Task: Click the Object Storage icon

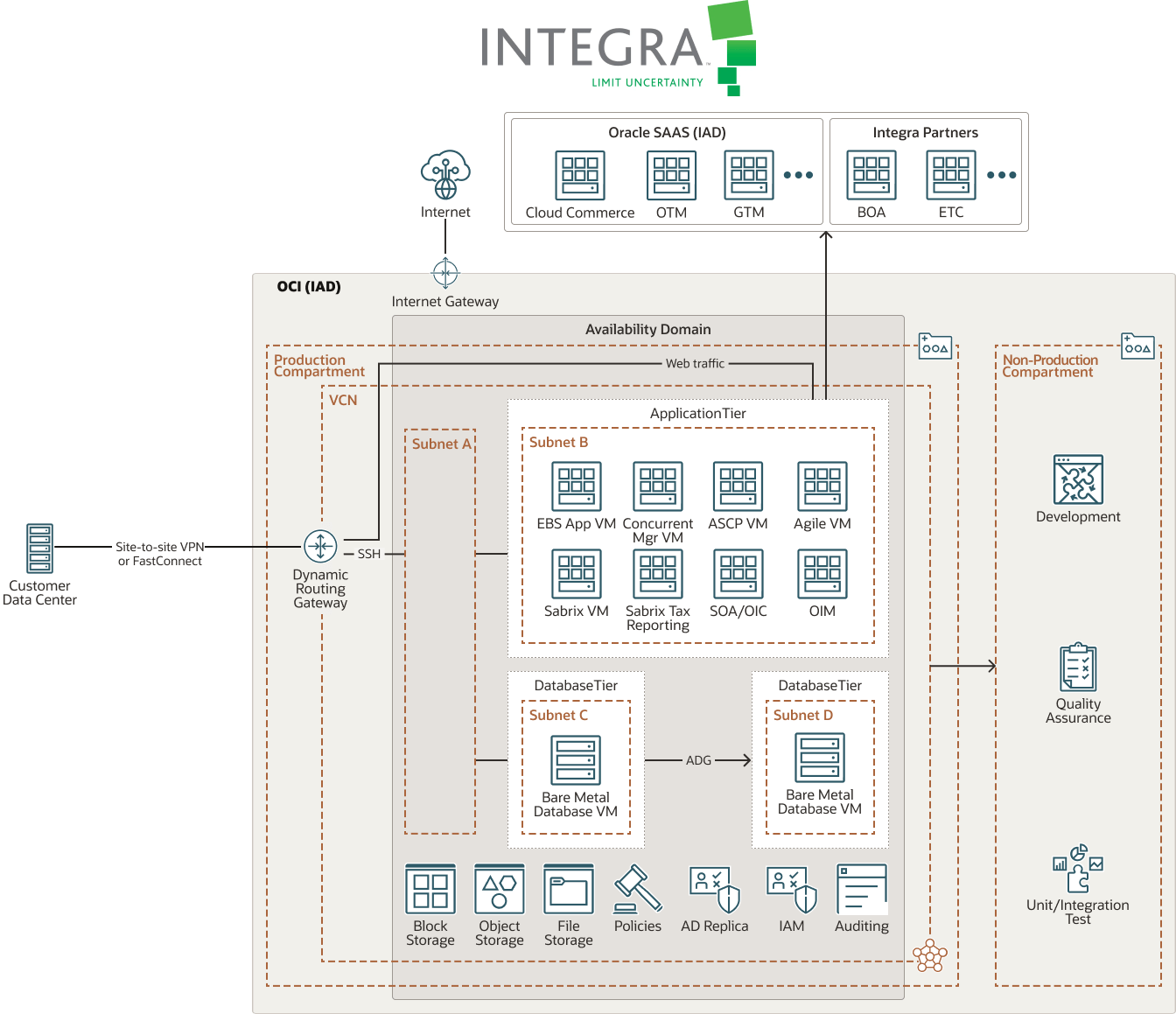Action: (x=500, y=889)
